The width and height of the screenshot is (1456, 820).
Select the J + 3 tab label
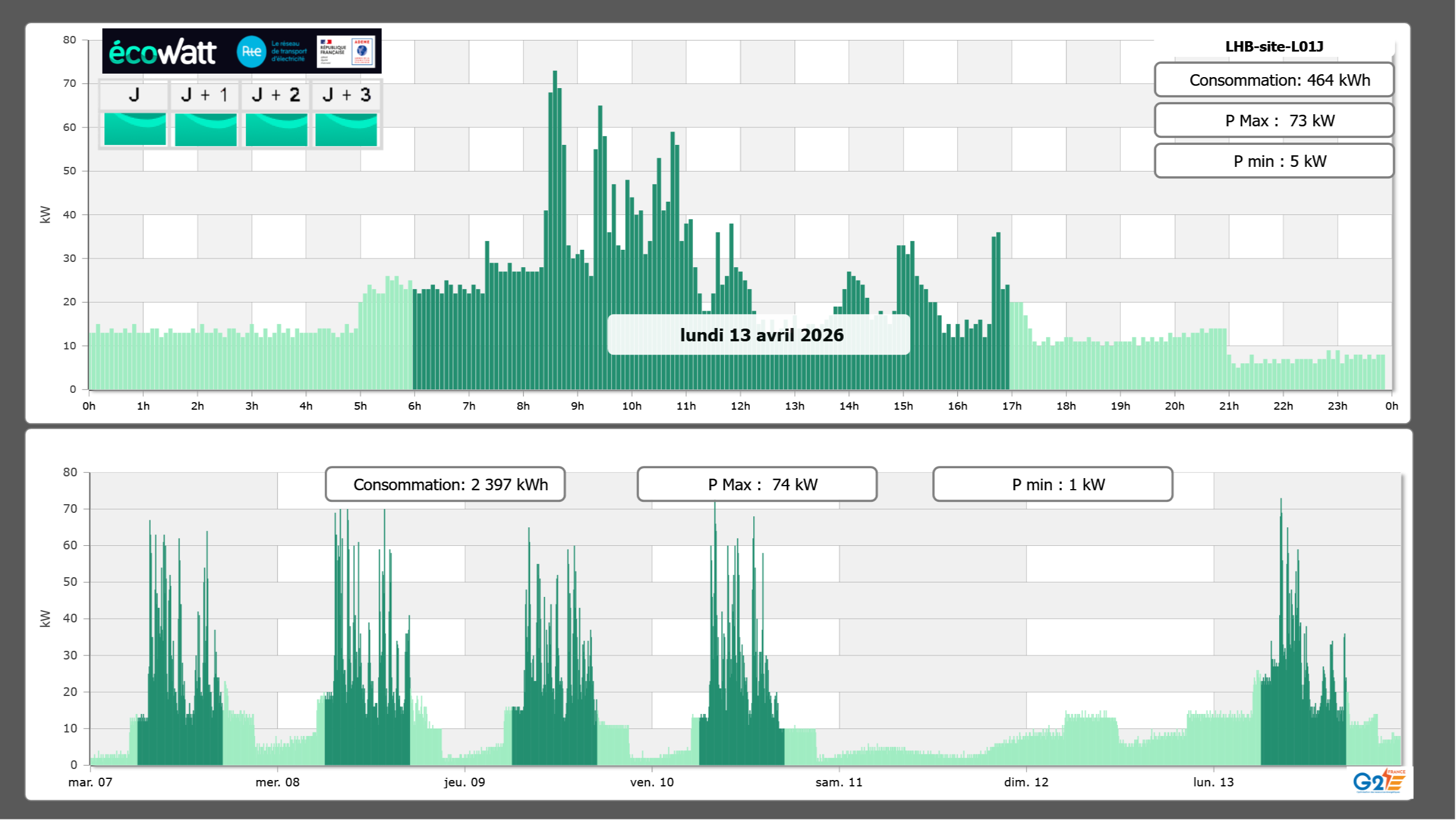click(346, 95)
